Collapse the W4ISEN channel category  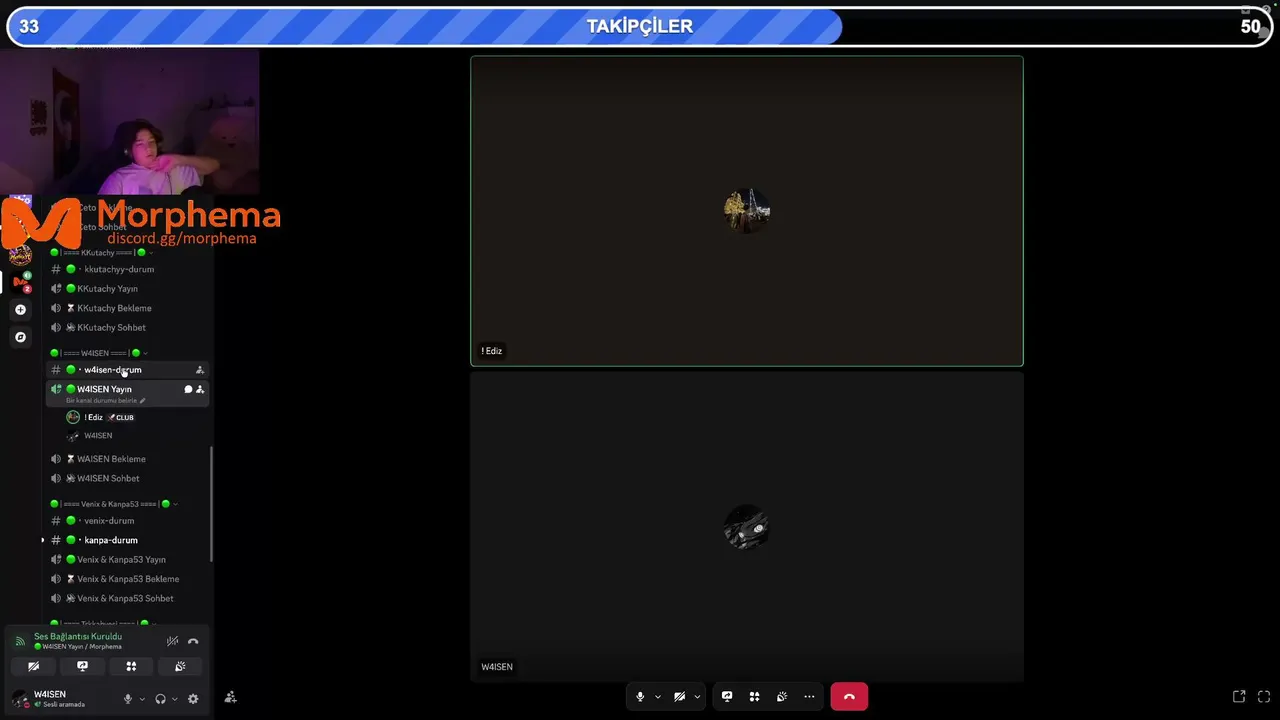coord(99,353)
